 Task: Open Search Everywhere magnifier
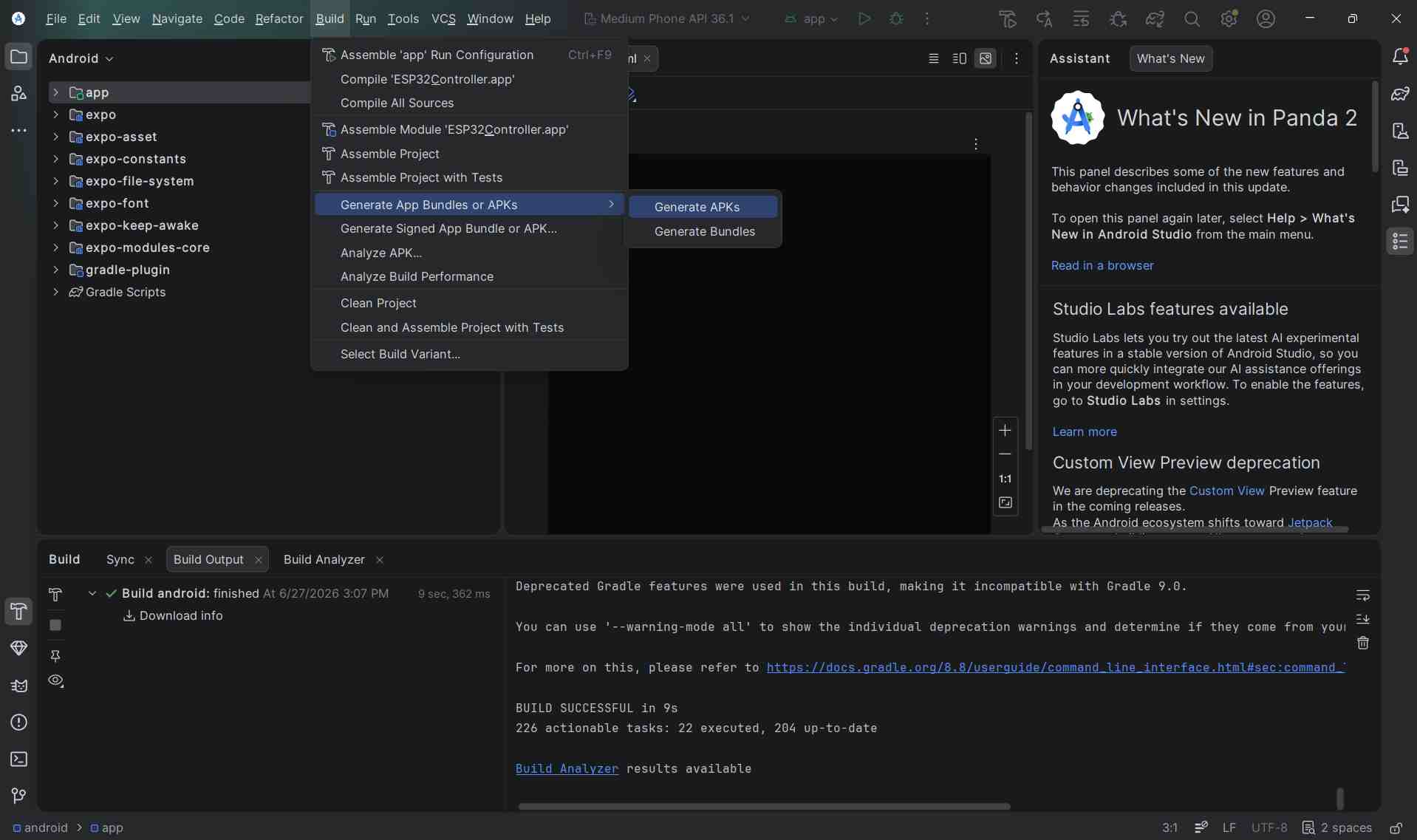[1192, 18]
